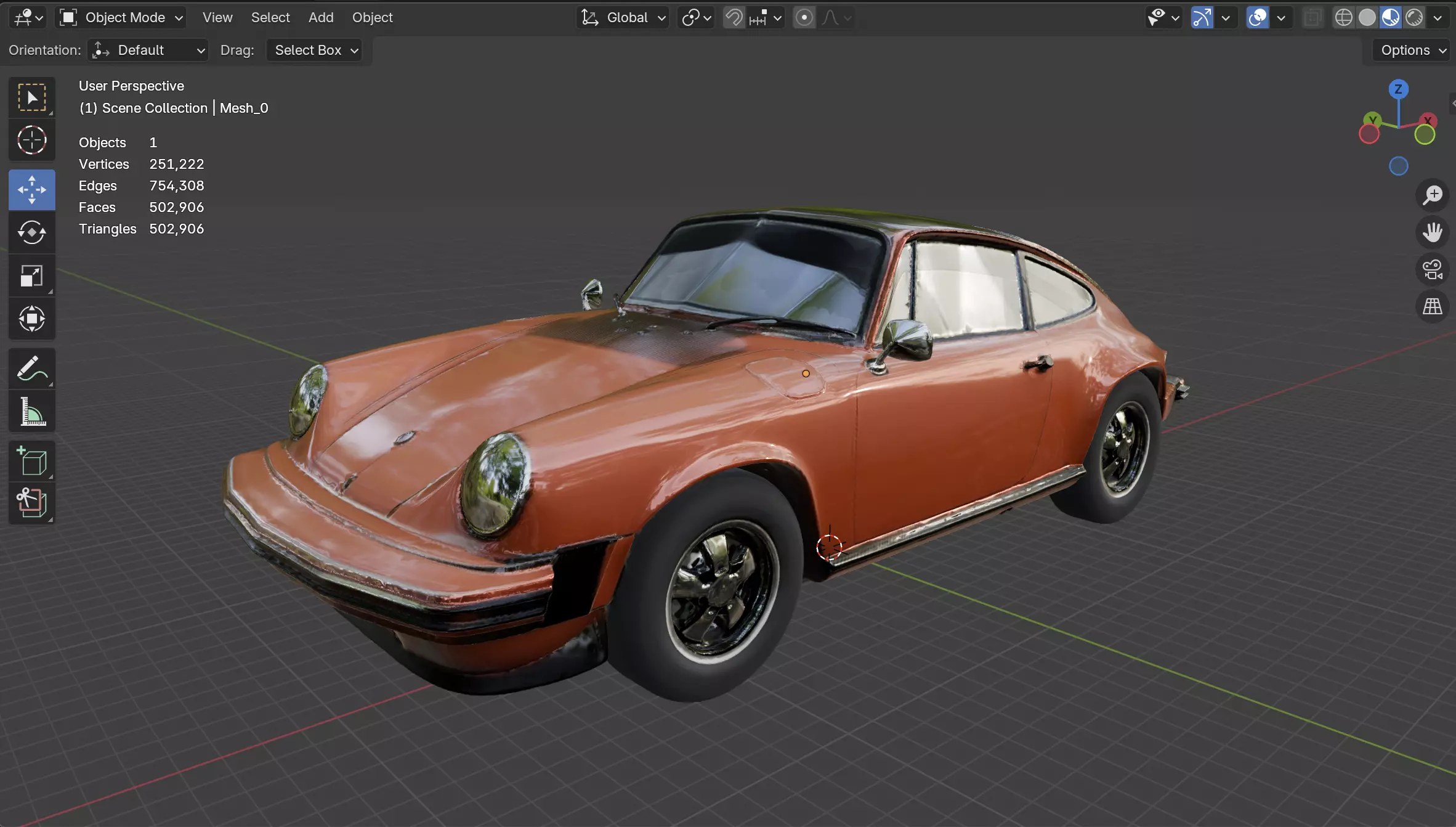Viewport: 1456px width, 827px height.
Task: Open the Object Mode dropdown
Action: click(122, 18)
